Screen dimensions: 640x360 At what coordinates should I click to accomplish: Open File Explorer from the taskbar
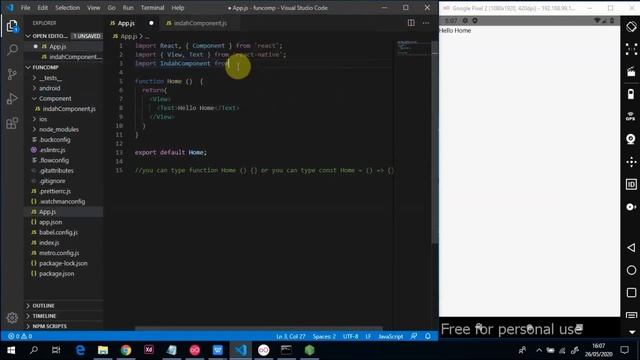pos(103,350)
